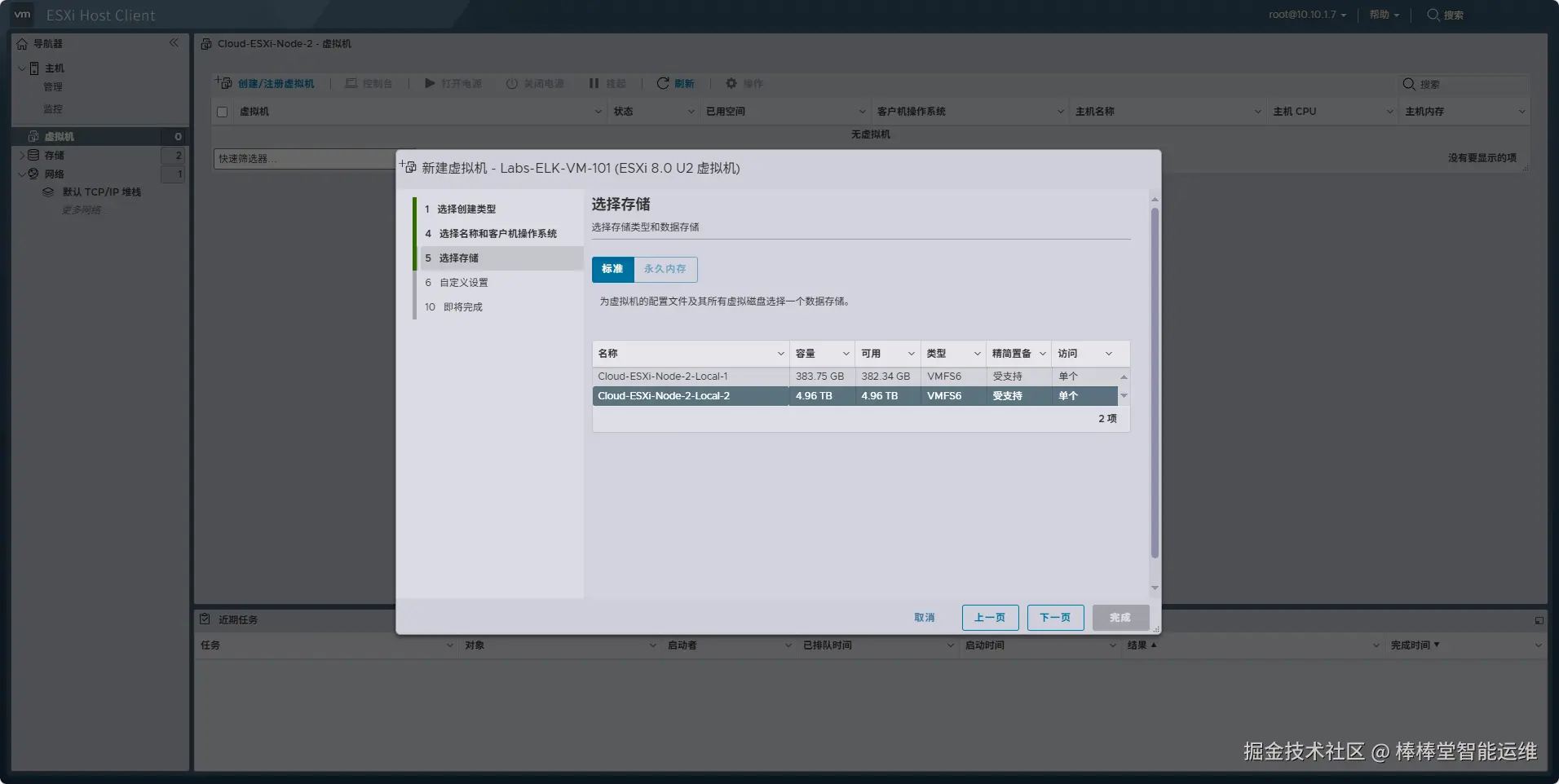
Task: Click the datastore list scroll-down arrow
Action: pyautogui.click(x=1124, y=396)
